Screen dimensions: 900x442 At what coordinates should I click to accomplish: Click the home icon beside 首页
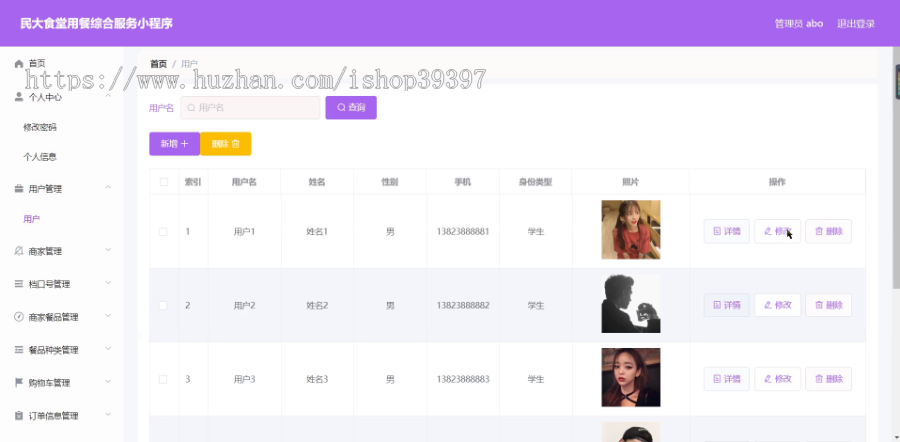click(19, 64)
